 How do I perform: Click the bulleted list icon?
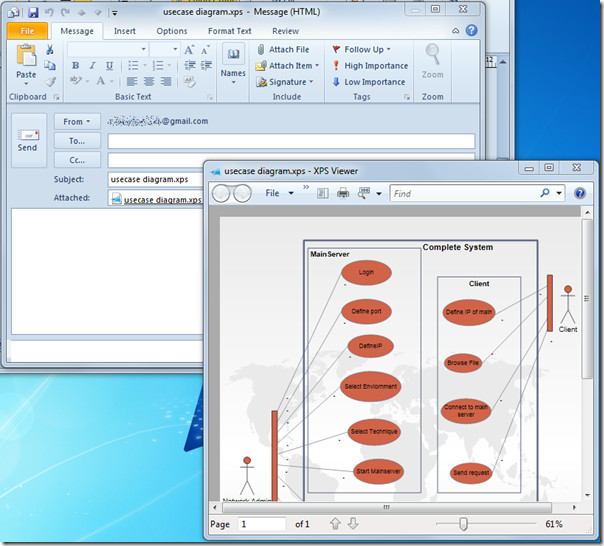[x=133, y=66]
